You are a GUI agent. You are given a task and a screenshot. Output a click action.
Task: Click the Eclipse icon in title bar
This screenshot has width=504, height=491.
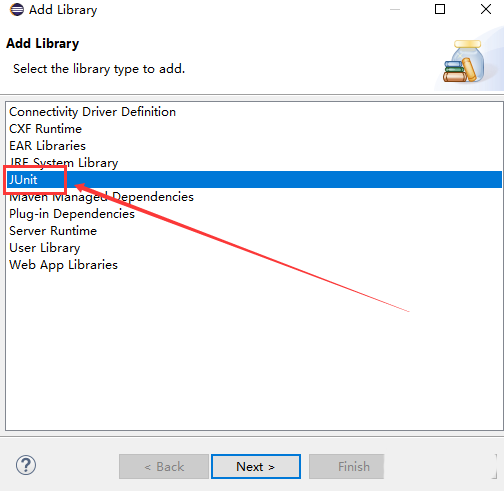17,9
